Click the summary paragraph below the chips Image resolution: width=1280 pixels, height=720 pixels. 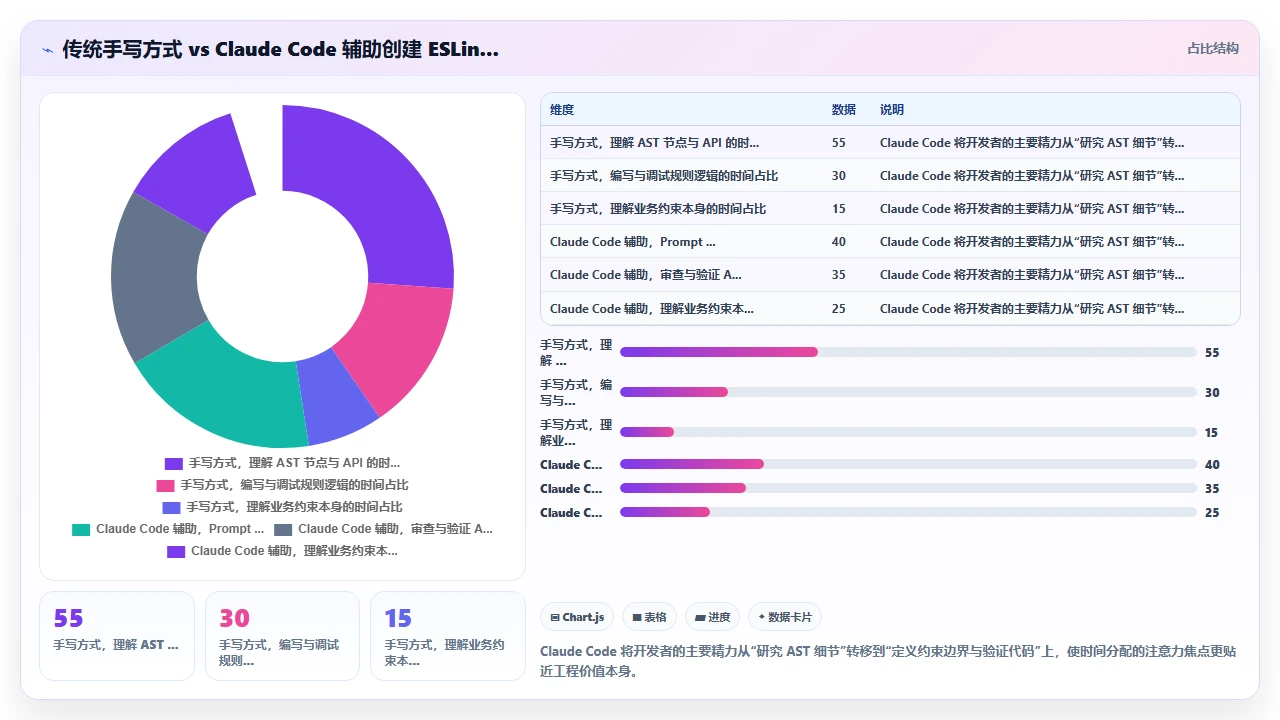pos(888,661)
